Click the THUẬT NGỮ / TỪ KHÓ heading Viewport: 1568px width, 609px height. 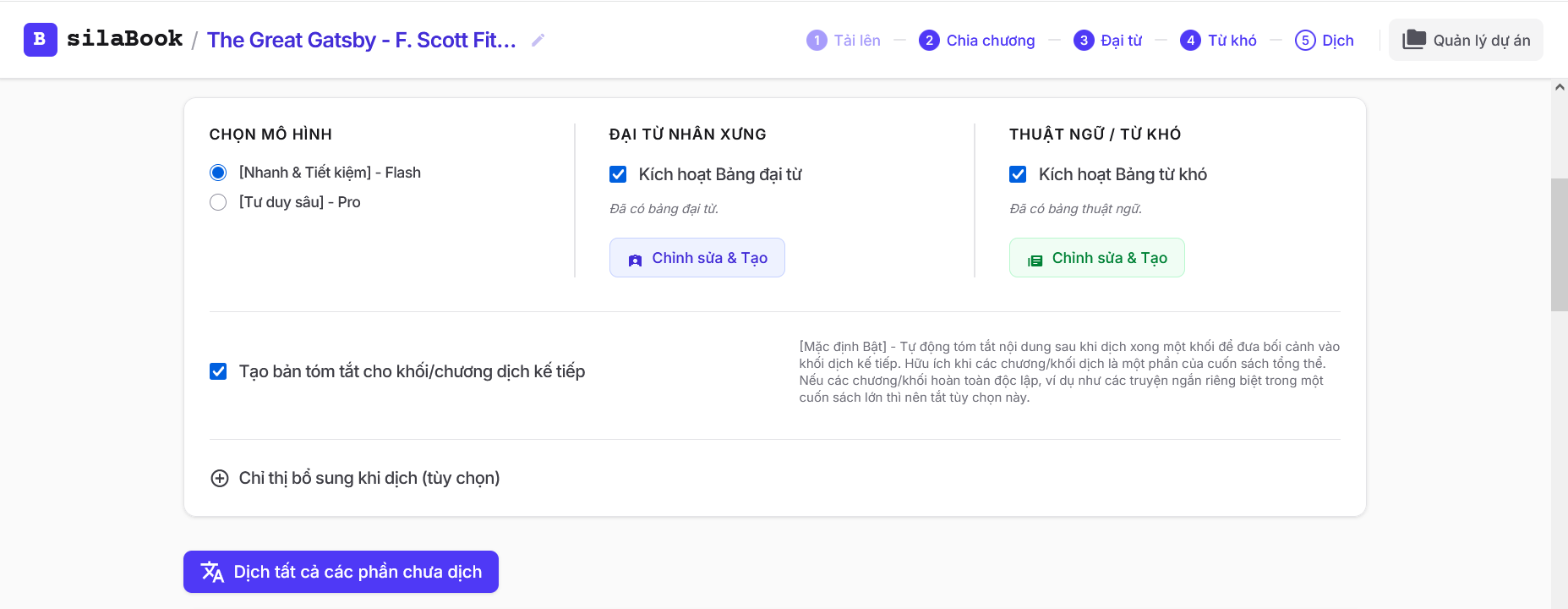[x=1095, y=134]
